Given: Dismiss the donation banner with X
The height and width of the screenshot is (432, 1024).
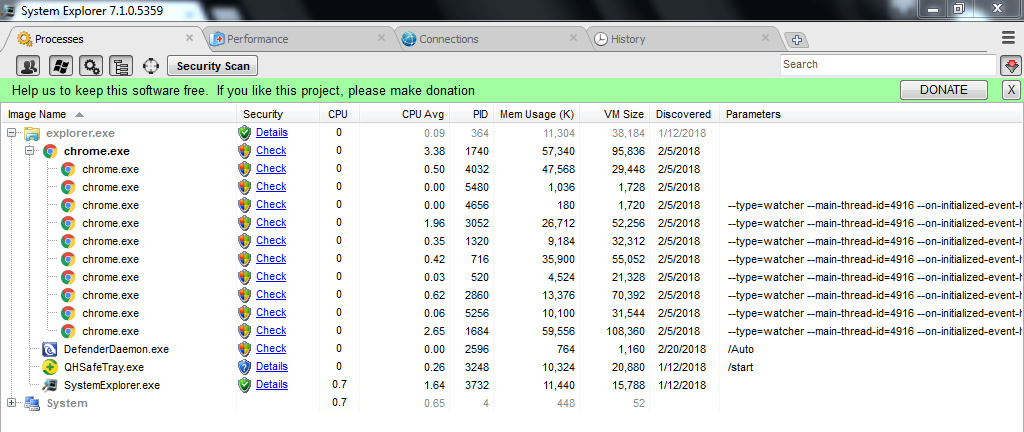Looking at the screenshot, I should pyautogui.click(x=1011, y=90).
